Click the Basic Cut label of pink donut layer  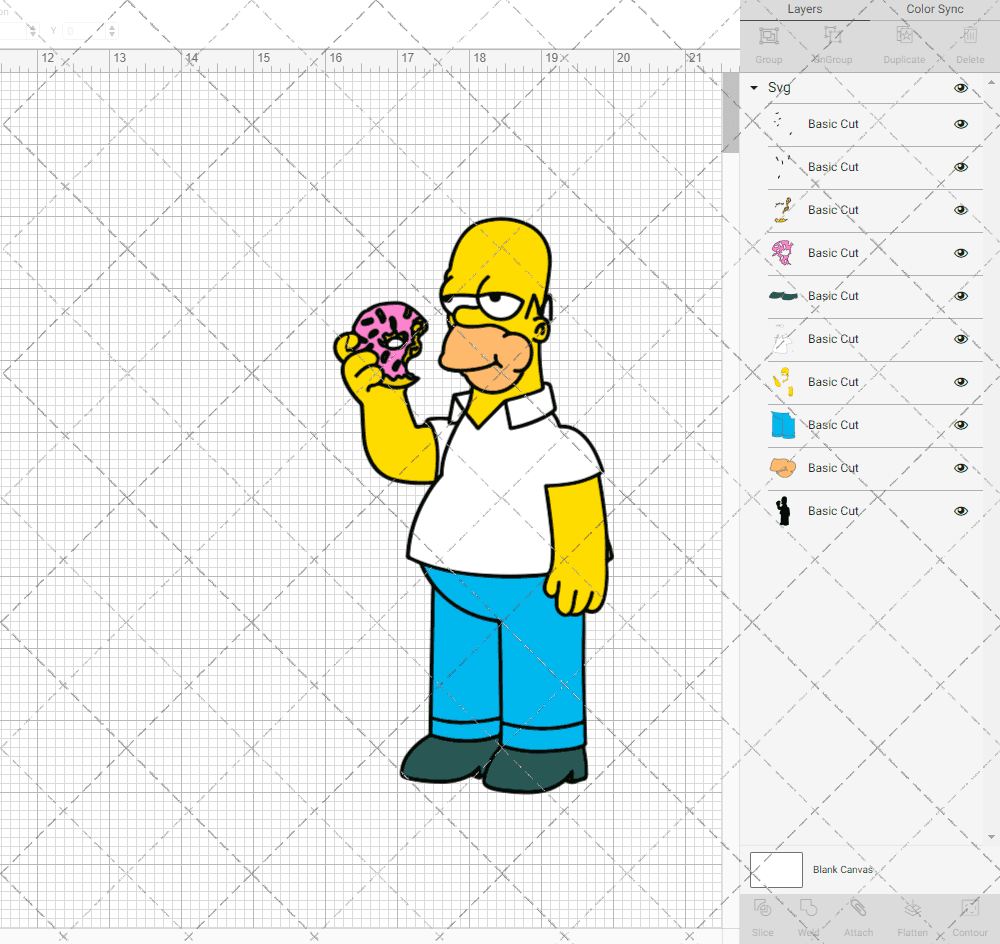click(833, 253)
